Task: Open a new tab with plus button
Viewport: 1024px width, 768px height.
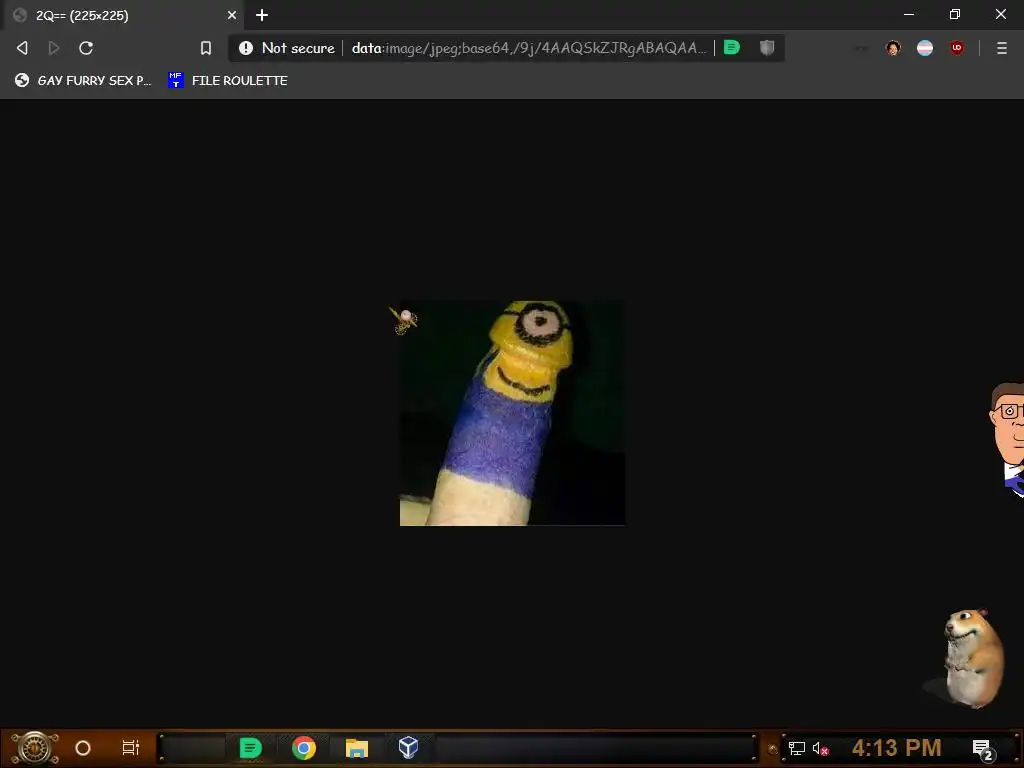Action: pyautogui.click(x=262, y=15)
